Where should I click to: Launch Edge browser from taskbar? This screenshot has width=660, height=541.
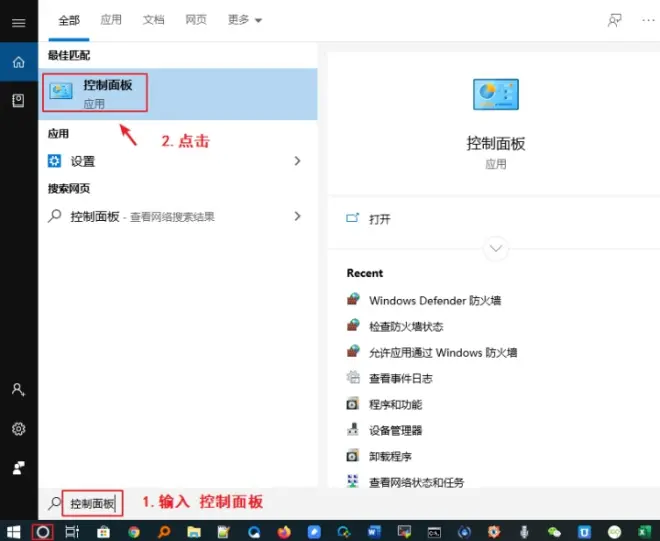click(254, 532)
